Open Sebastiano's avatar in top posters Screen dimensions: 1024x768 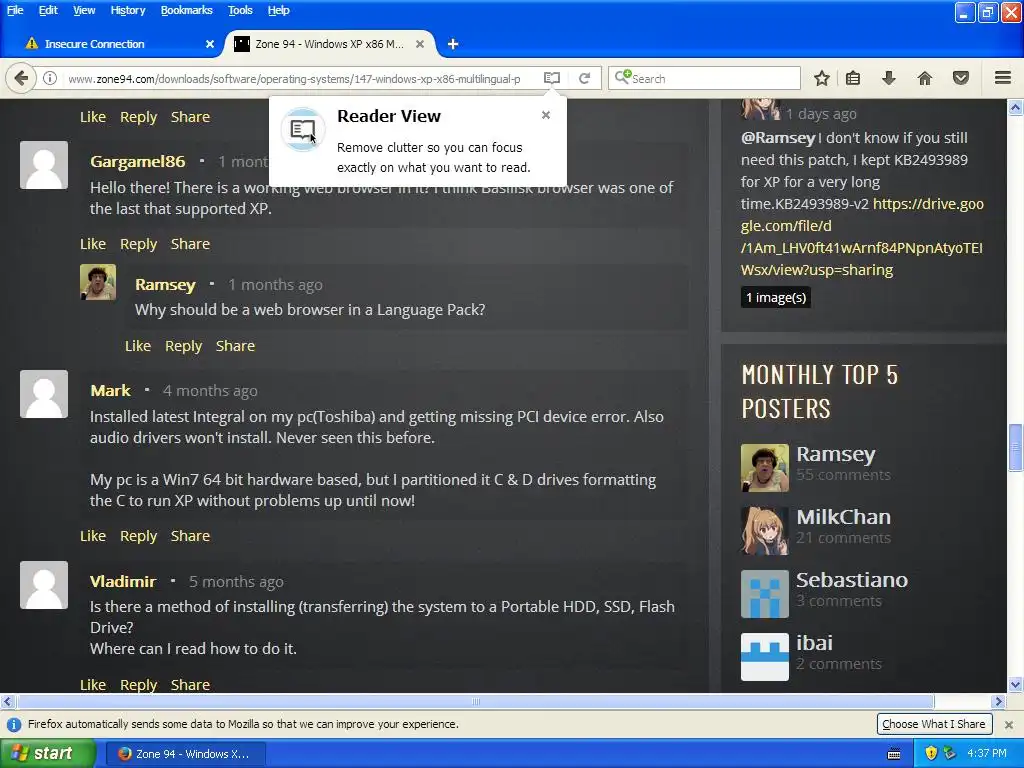click(x=765, y=594)
